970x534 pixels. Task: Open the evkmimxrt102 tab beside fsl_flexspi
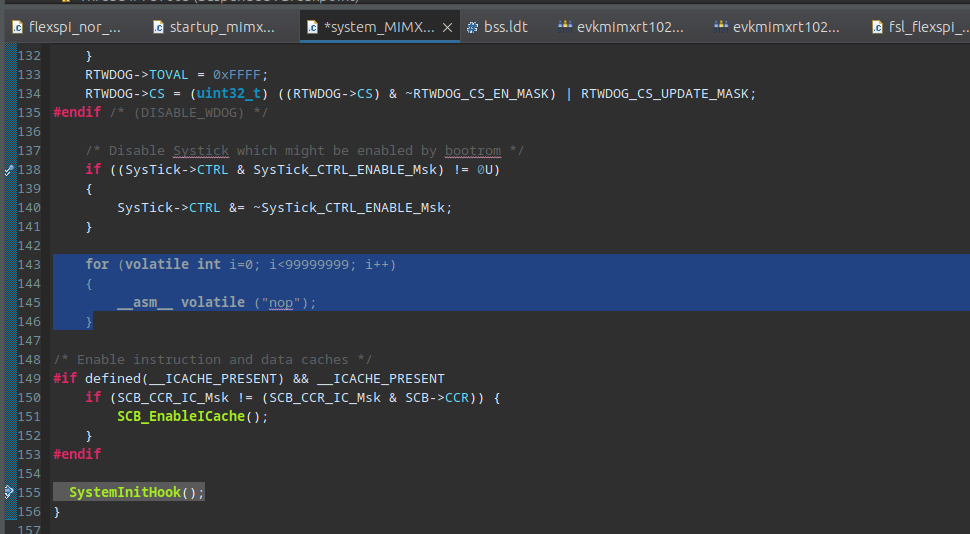pyautogui.click(x=786, y=28)
